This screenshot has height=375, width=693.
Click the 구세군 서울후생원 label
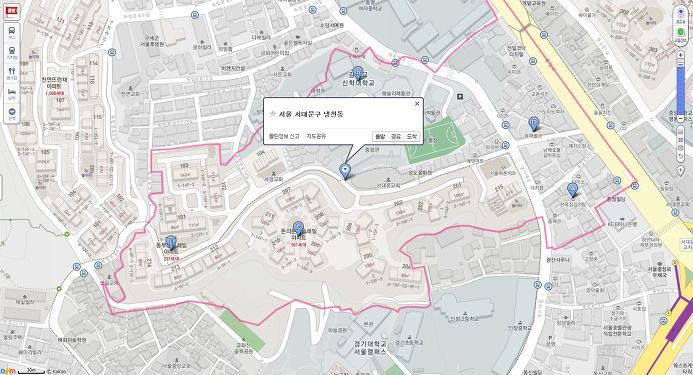coord(153,41)
